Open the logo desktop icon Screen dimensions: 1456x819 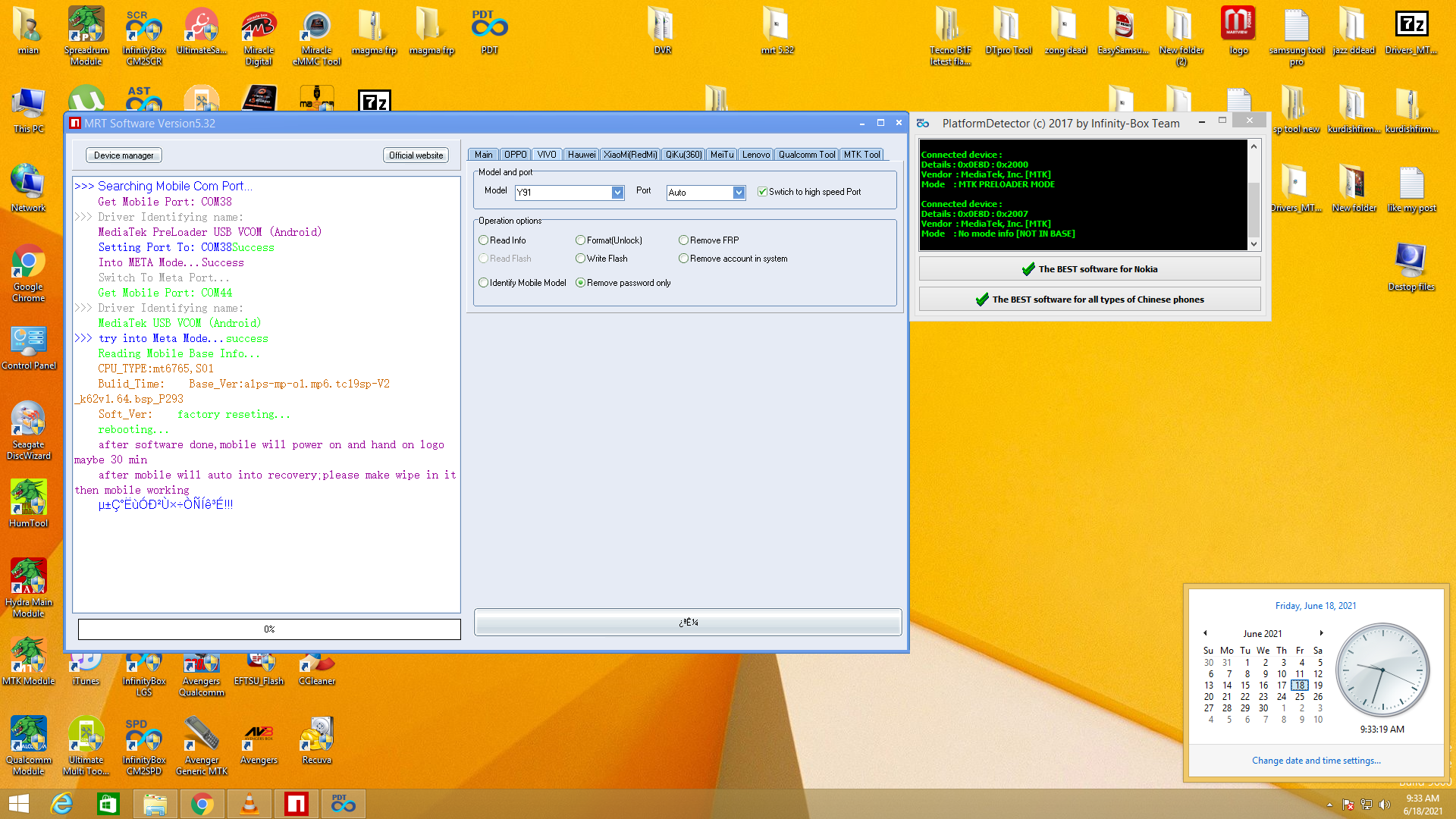point(1238,30)
